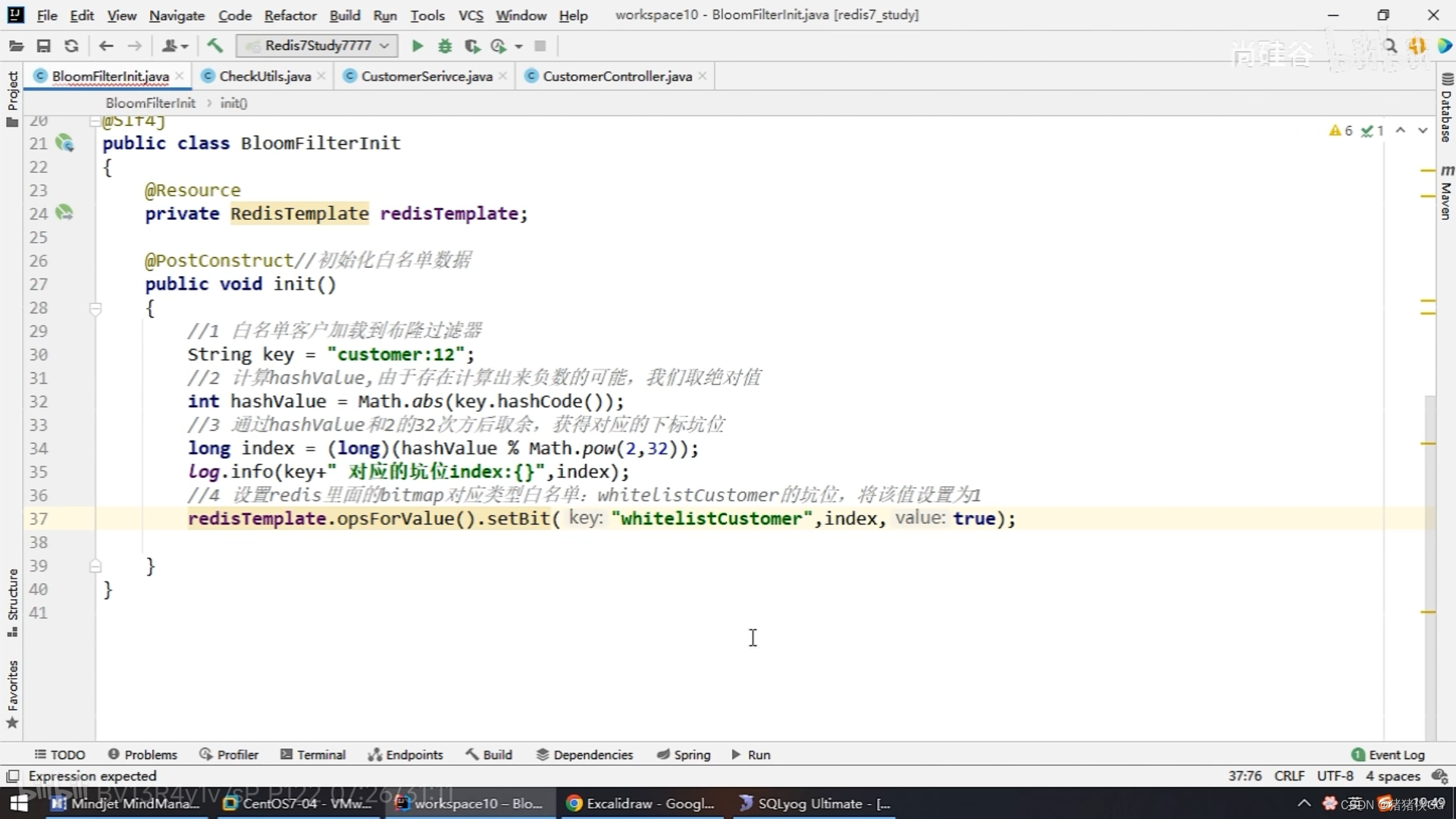
Task: Open the Build menu
Action: pyautogui.click(x=345, y=15)
